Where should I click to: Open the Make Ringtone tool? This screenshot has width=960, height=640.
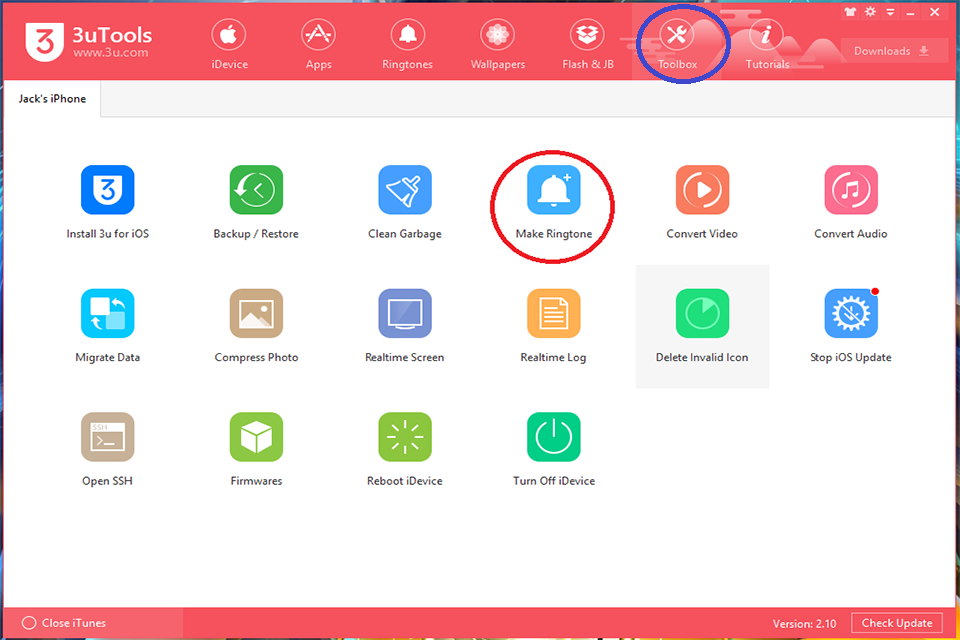pyautogui.click(x=553, y=190)
